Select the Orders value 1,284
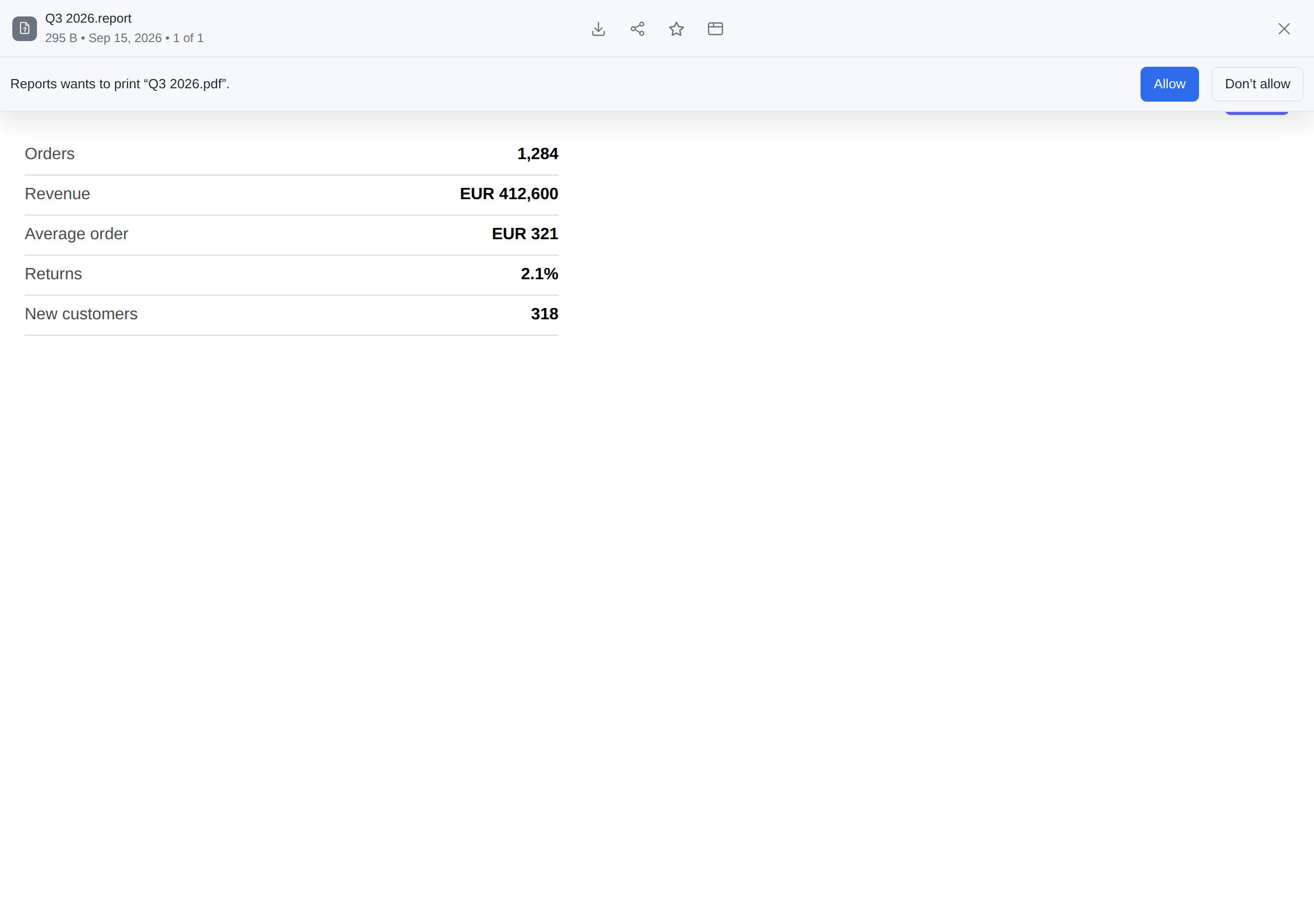Screen dimensions: 1314x924 click(537, 153)
